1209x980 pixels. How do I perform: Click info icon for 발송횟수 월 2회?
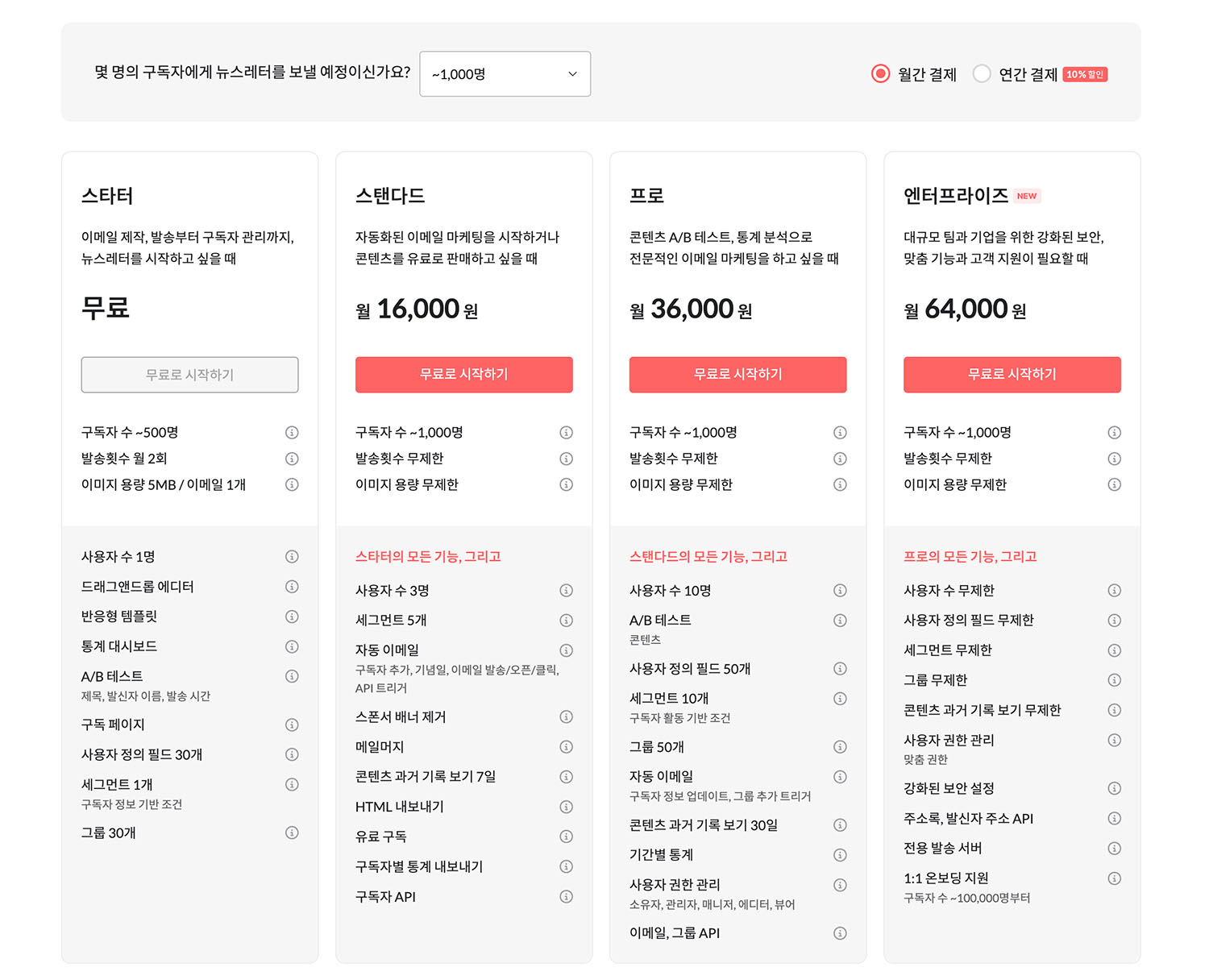[292, 459]
